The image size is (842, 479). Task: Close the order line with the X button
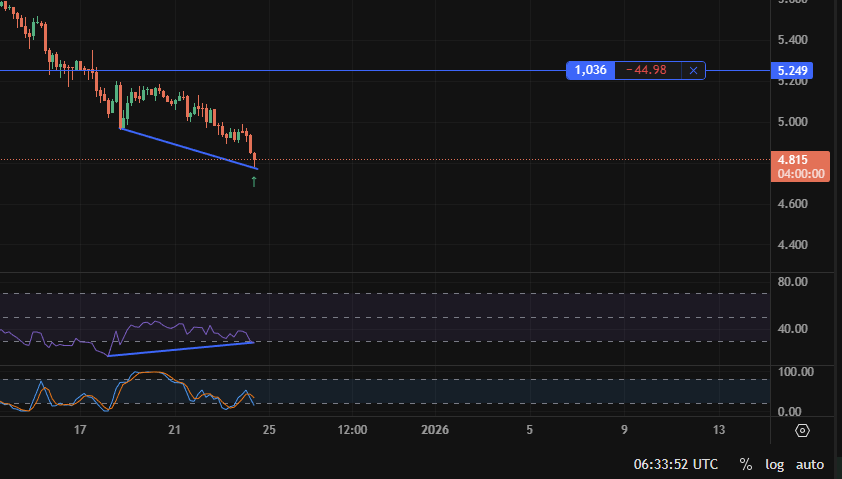click(x=693, y=70)
